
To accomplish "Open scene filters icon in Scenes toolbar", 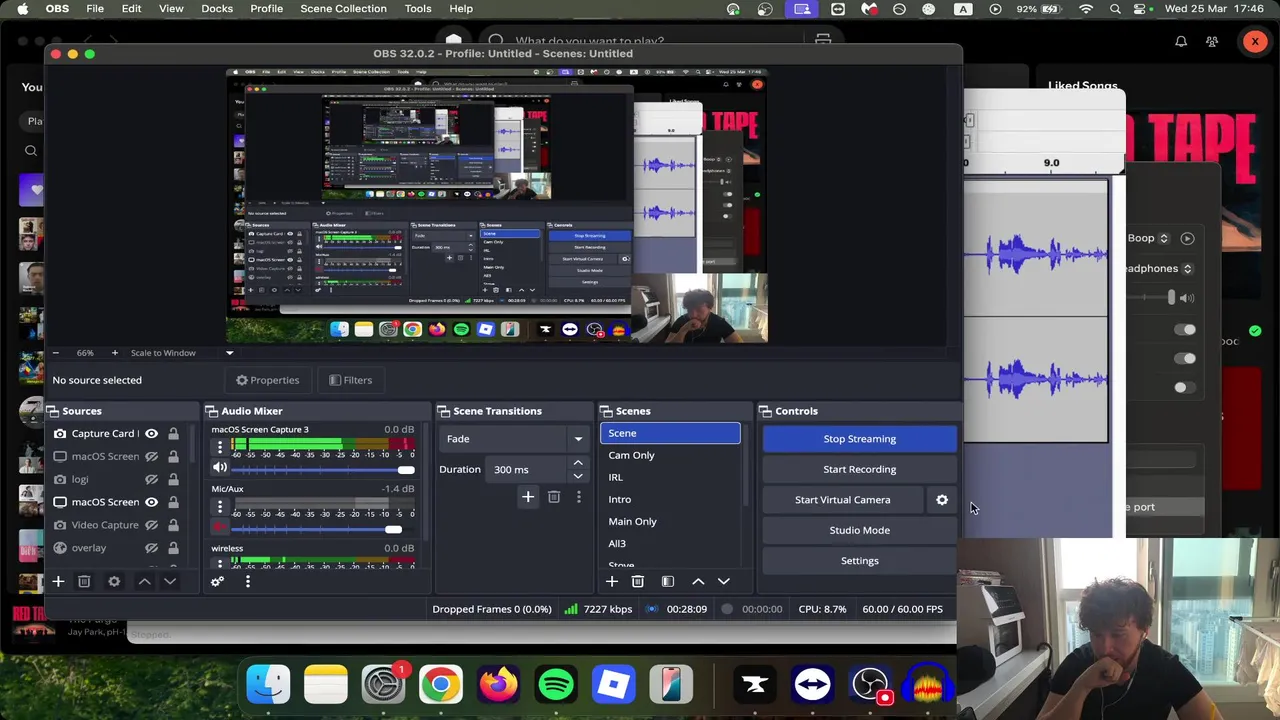I will pyautogui.click(x=668, y=581).
